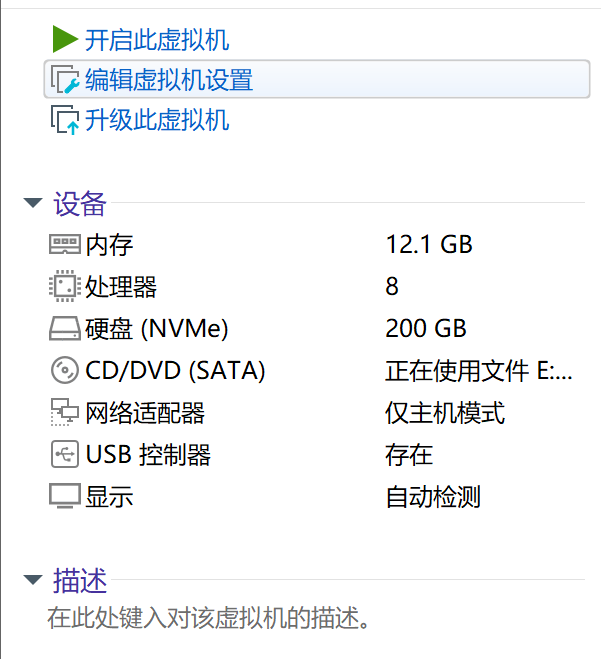Image resolution: width=601 pixels, height=659 pixels.
Task: Select the network adapter icon
Action: tap(65, 412)
